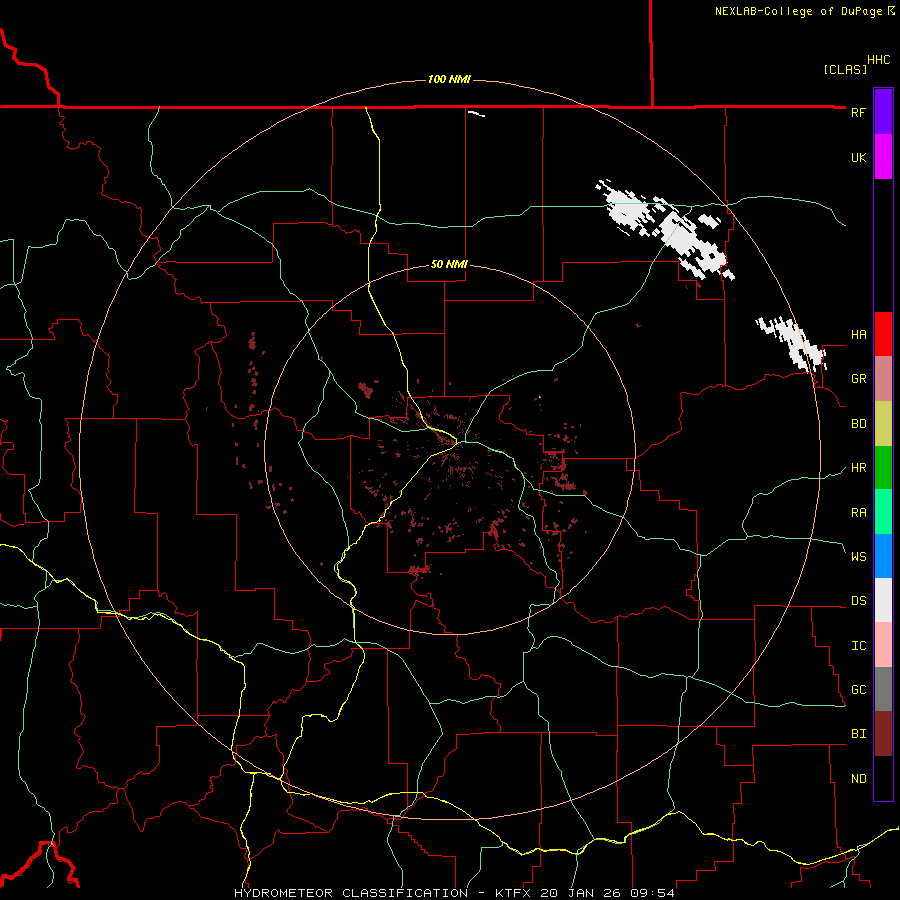Click the radar site center where the highways converge
900x900 pixels.
[458, 442]
